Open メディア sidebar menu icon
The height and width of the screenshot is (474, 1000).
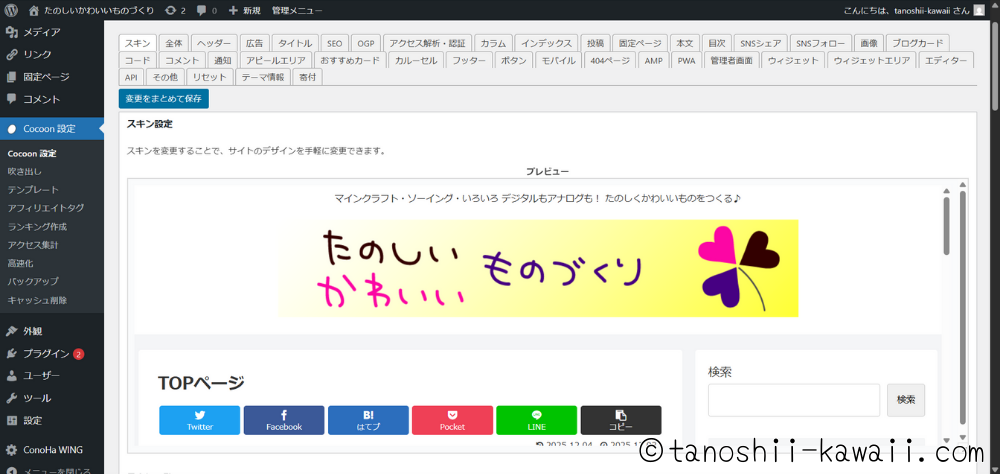11,32
